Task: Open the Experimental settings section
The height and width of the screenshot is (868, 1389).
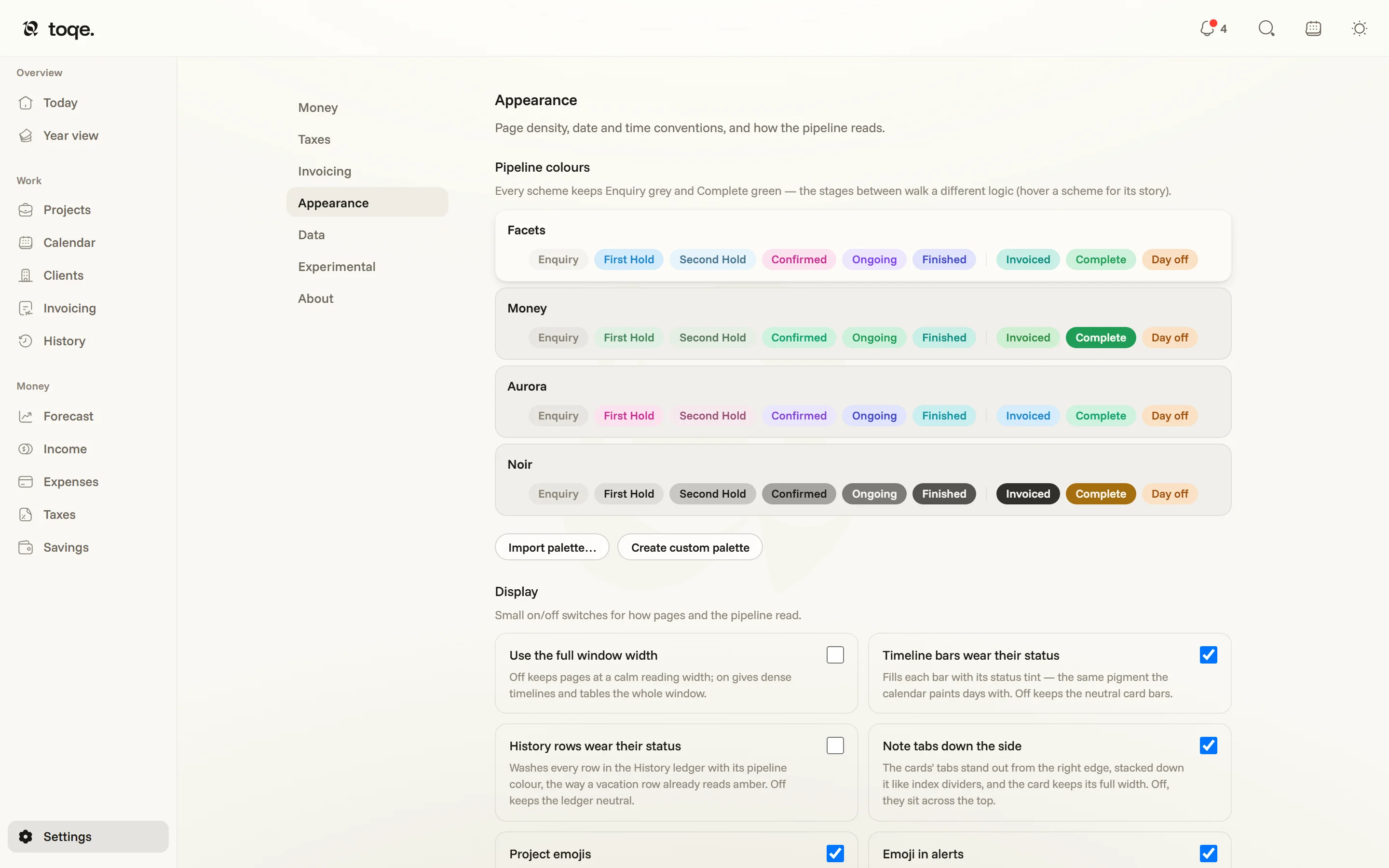Action: pos(368,266)
